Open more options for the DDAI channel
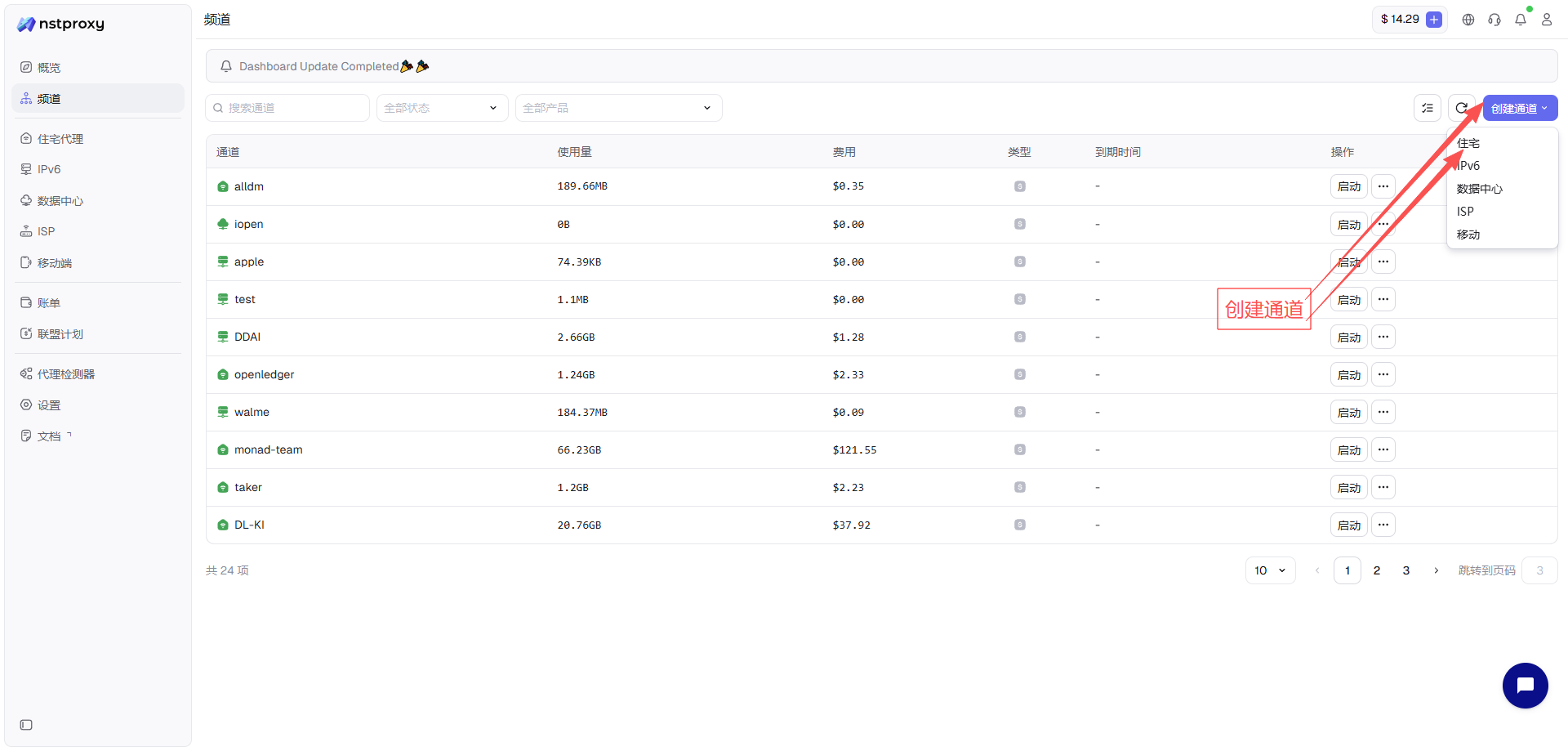Screen dimensions: 1568x751 [1383, 337]
